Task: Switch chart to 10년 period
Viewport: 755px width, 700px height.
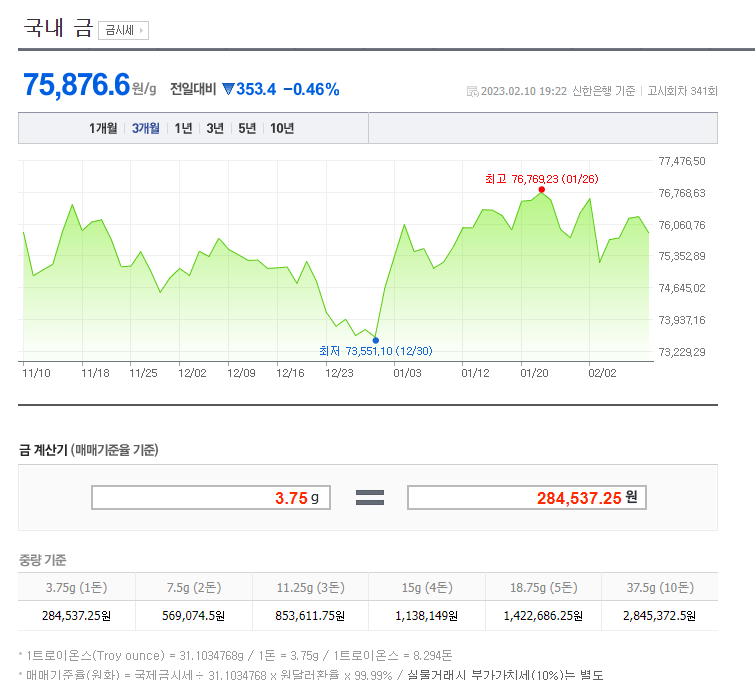Action: coord(282,128)
